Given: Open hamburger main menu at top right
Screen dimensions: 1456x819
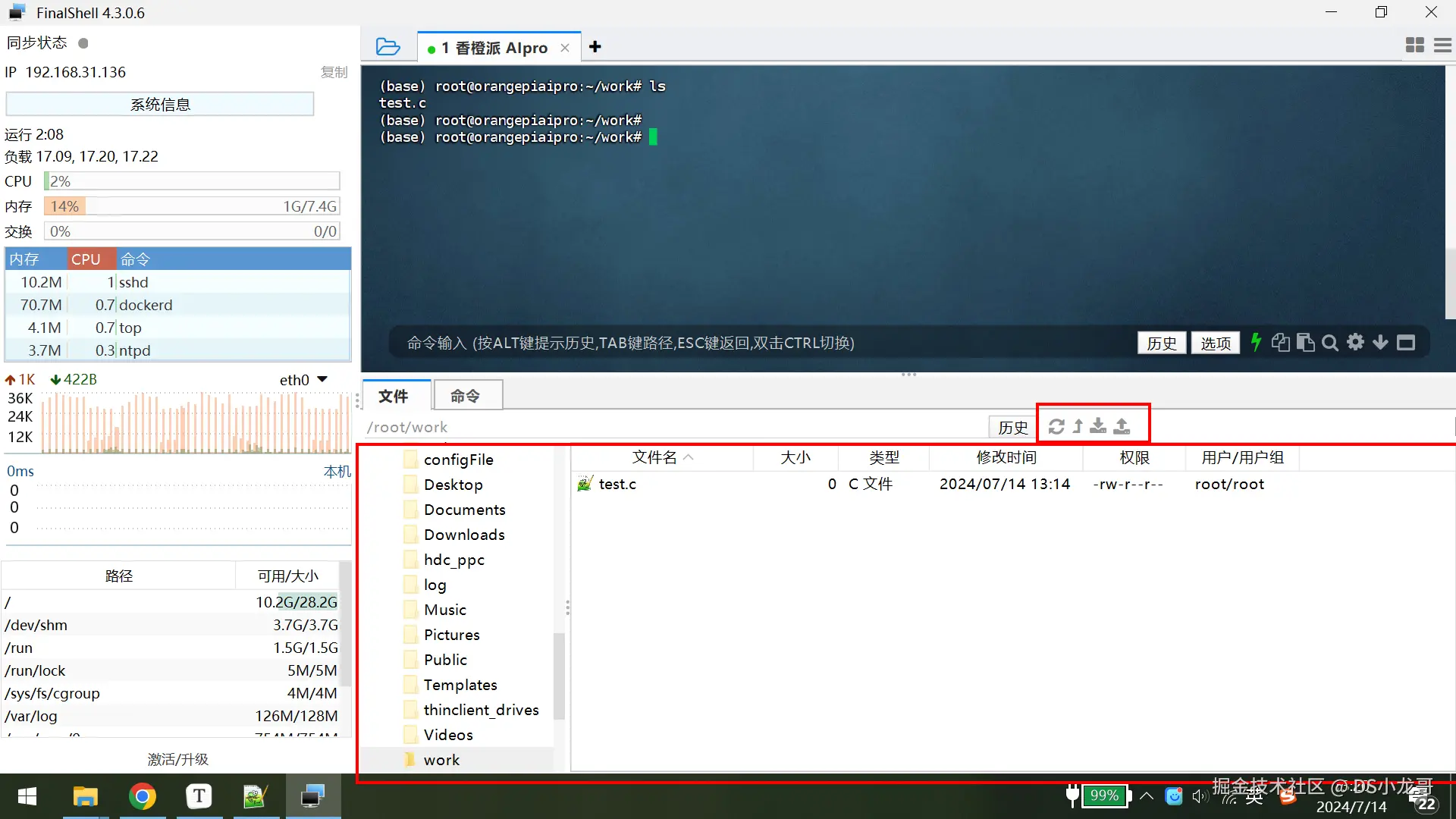Looking at the screenshot, I should pyautogui.click(x=1442, y=45).
